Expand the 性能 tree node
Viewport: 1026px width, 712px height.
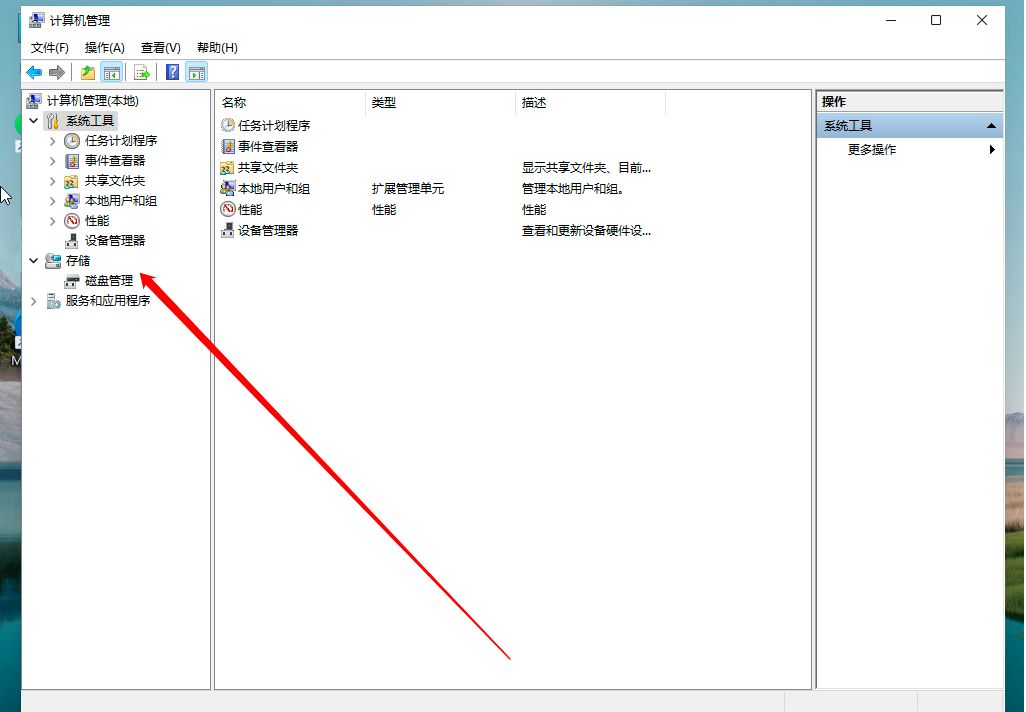pos(52,221)
